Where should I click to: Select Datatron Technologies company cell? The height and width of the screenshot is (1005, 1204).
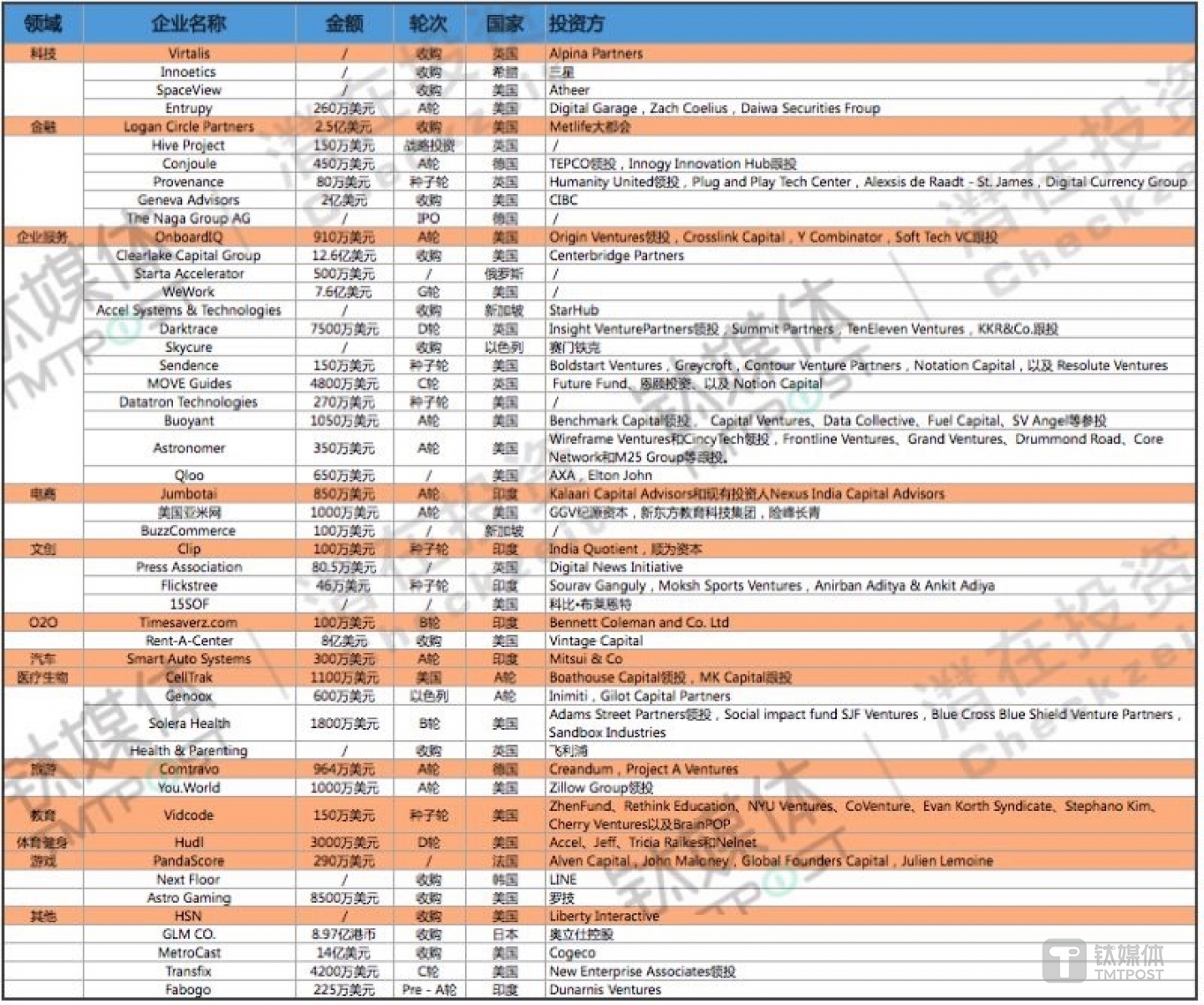[x=189, y=403]
